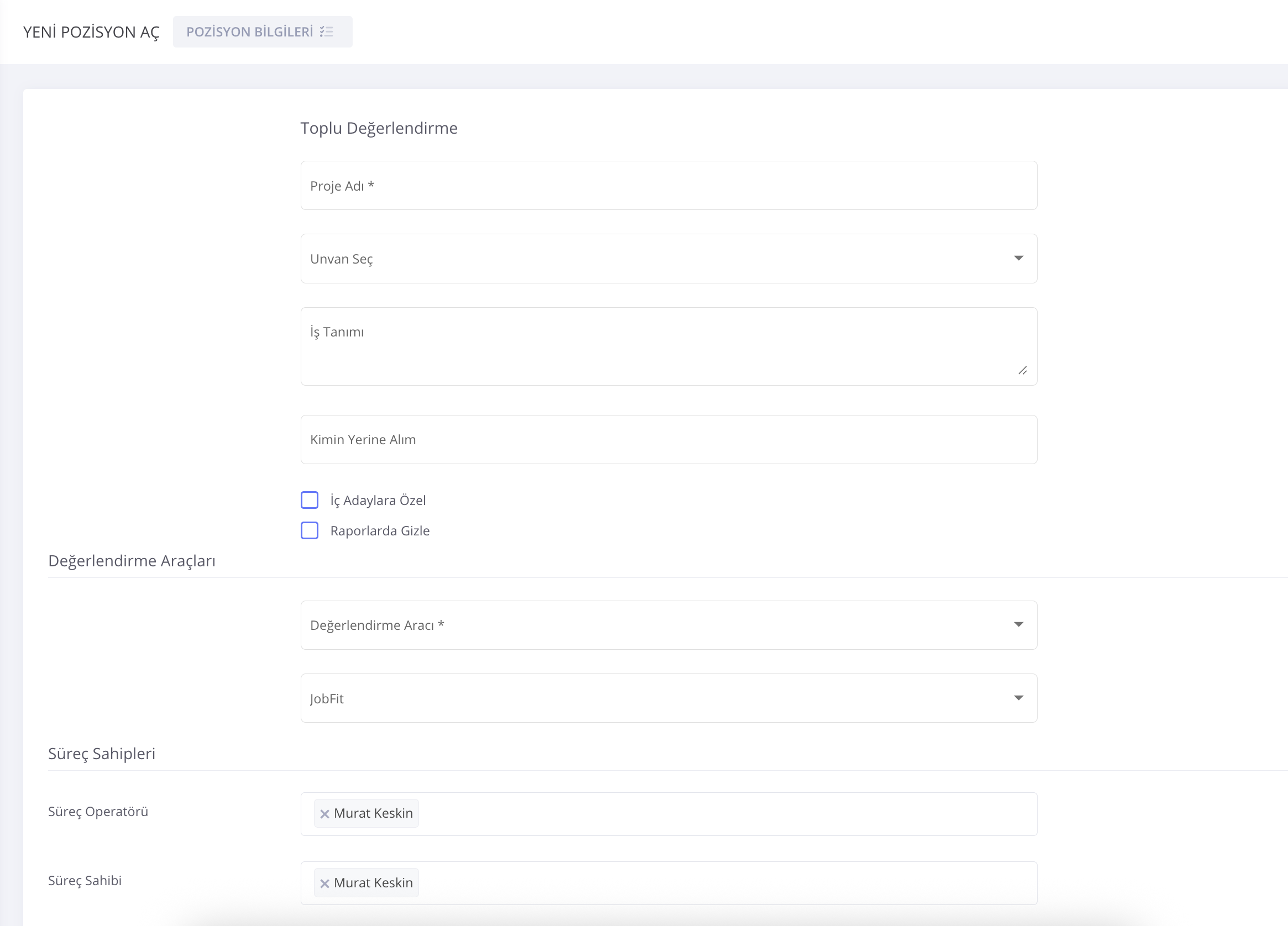Viewport: 1288px width, 926px height.
Task: Click the İç Adaylara Özel label text
Action: pos(378,500)
